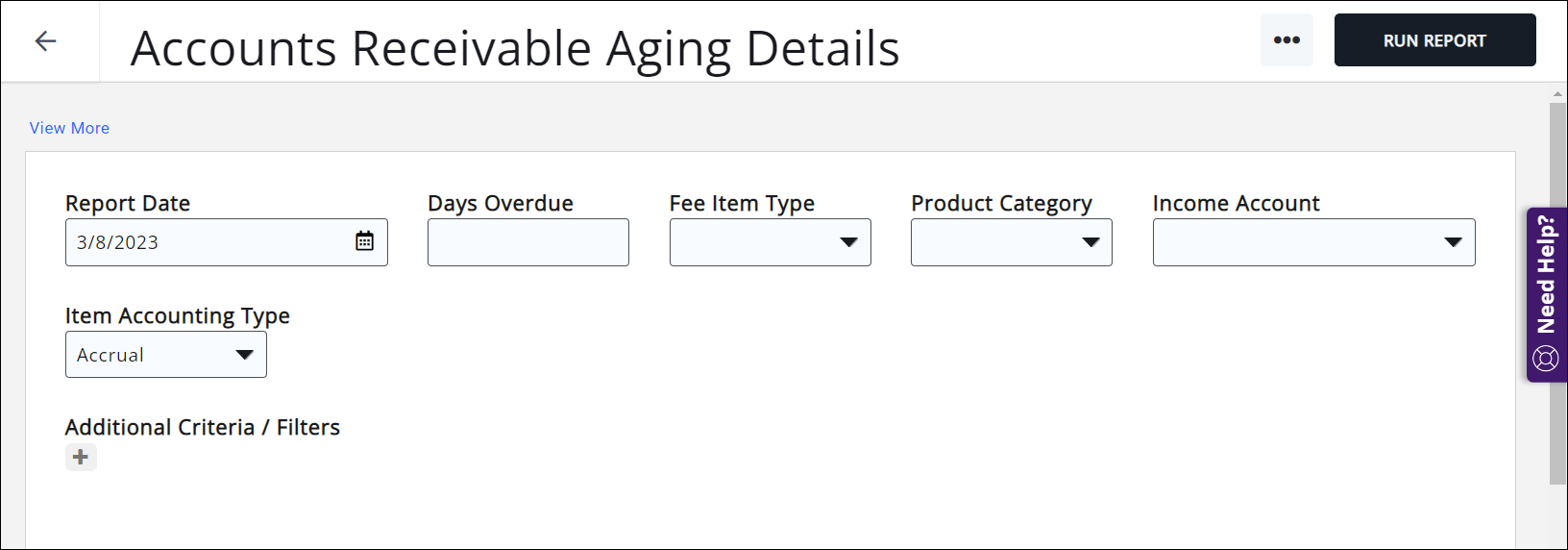Follow the View More link
The width and height of the screenshot is (1568, 550).
[69, 128]
